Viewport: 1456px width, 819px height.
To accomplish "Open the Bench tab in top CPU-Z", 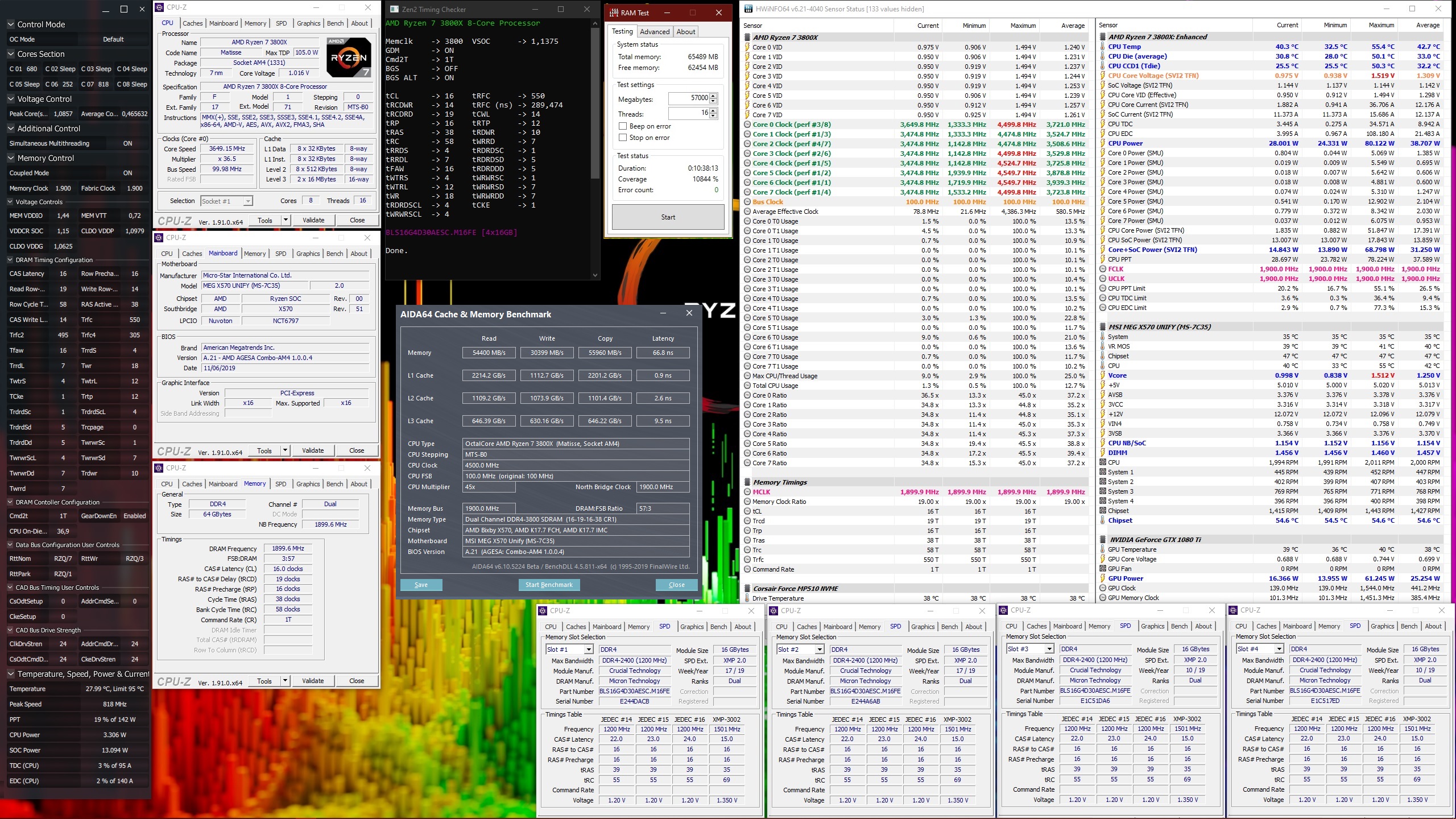I will click(335, 23).
